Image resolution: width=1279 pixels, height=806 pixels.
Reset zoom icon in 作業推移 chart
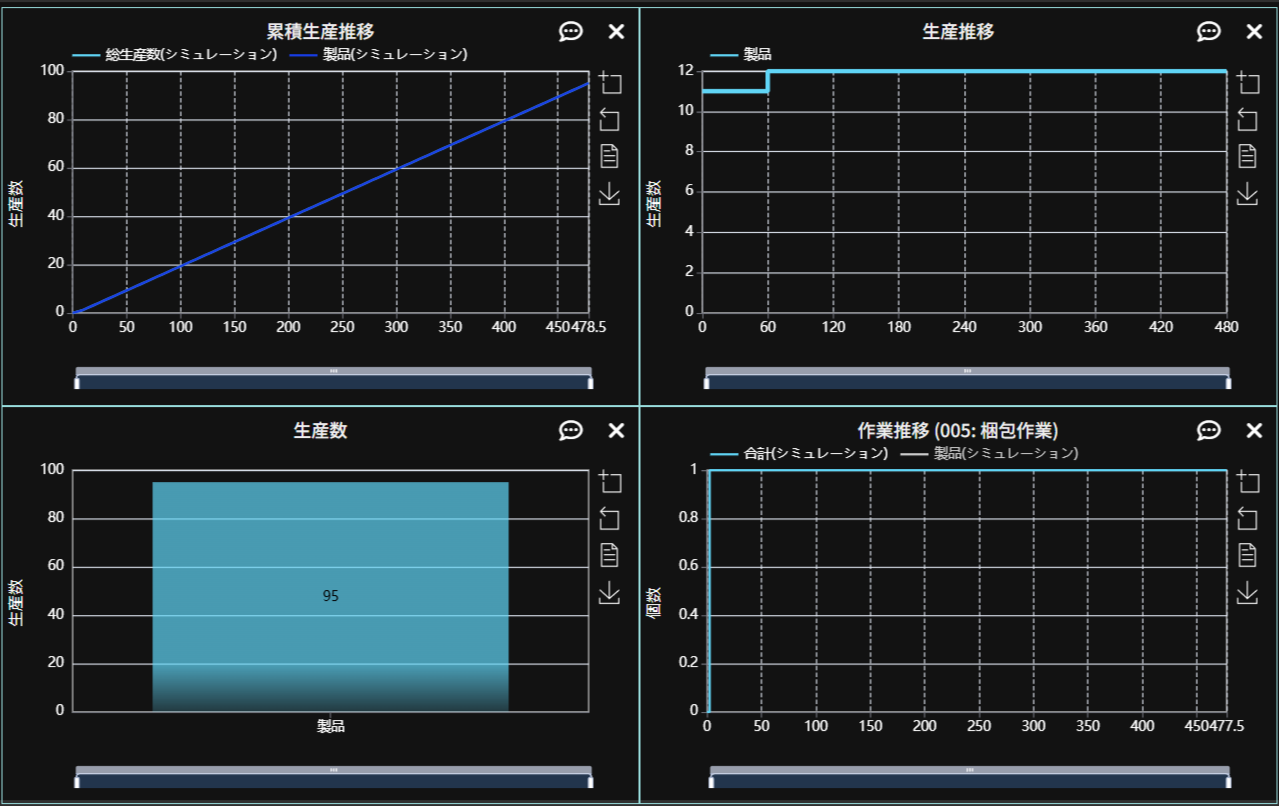tap(1247, 518)
